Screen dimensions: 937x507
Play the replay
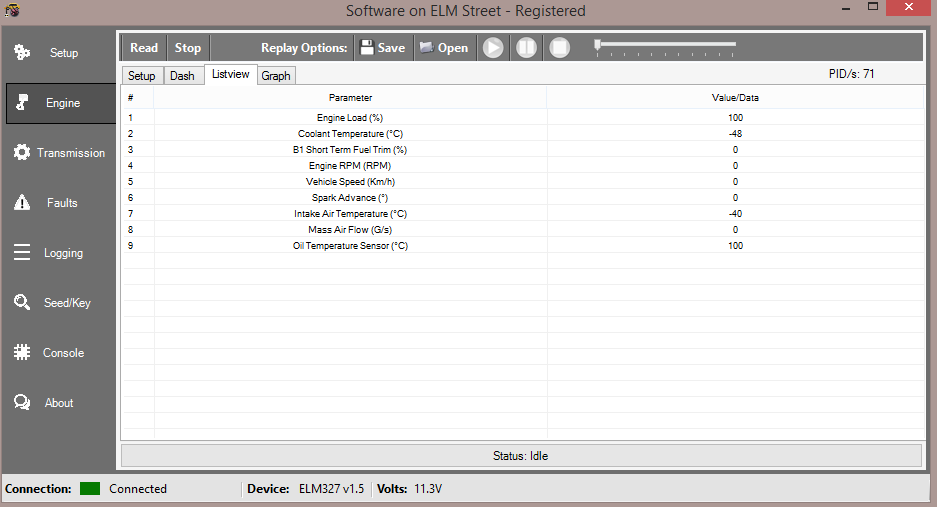click(x=493, y=48)
